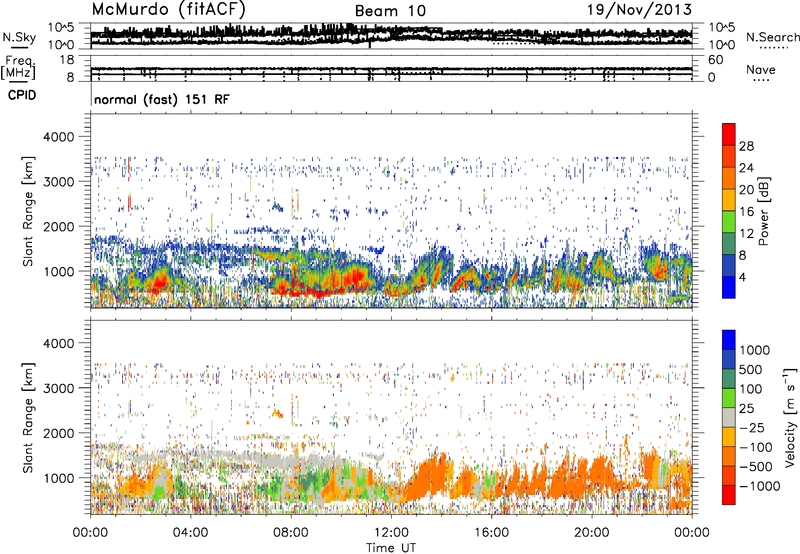This screenshot has height=554, width=800.
Task: Click the 16 tick on Power colorbar
Action: pos(746,212)
